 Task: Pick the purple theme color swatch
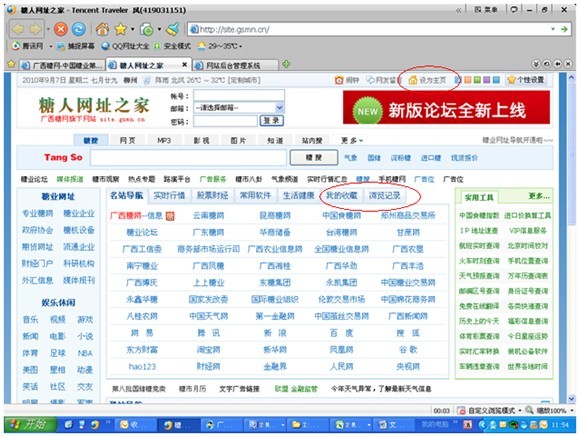[487, 80]
